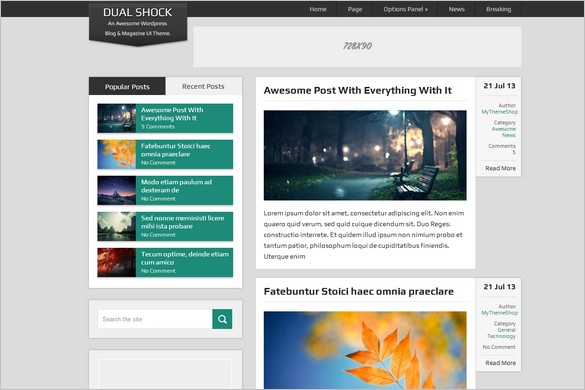Click the second post's 21 Jul 13 date
The width and height of the screenshot is (585, 390).
tap(499, 287)
